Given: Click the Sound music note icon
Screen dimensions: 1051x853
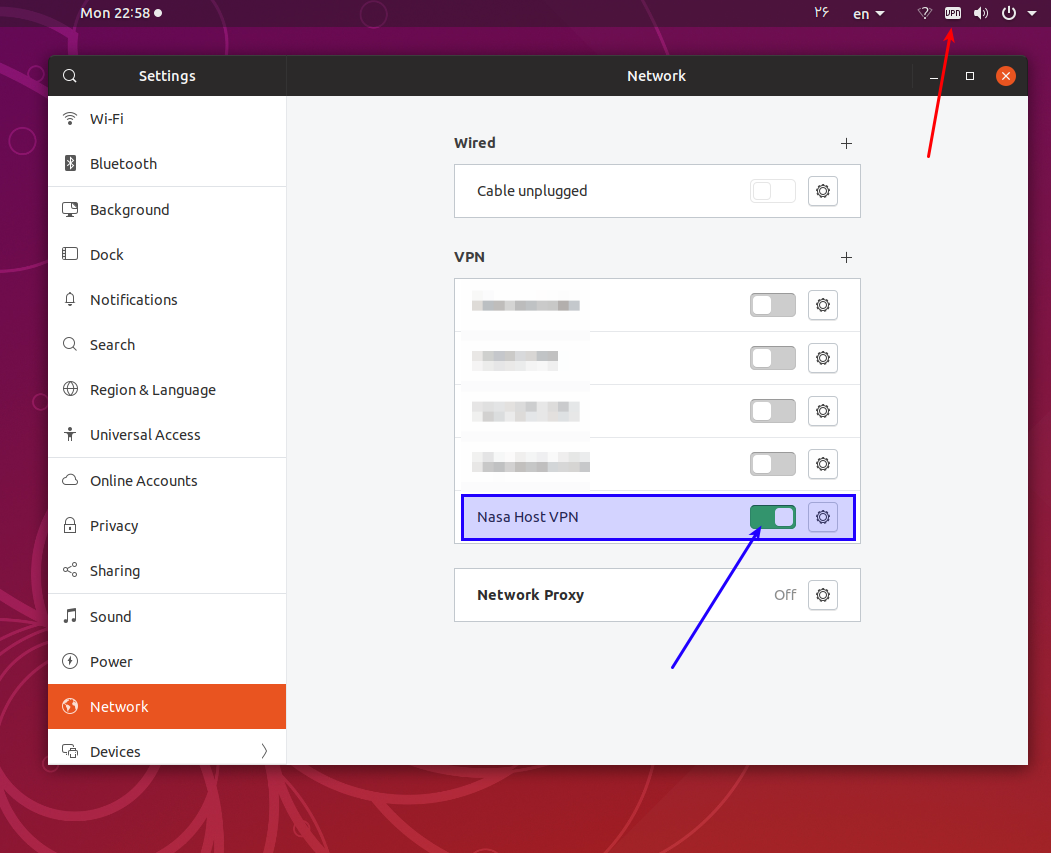Looking at the screenshot, I should coord(70,615).
